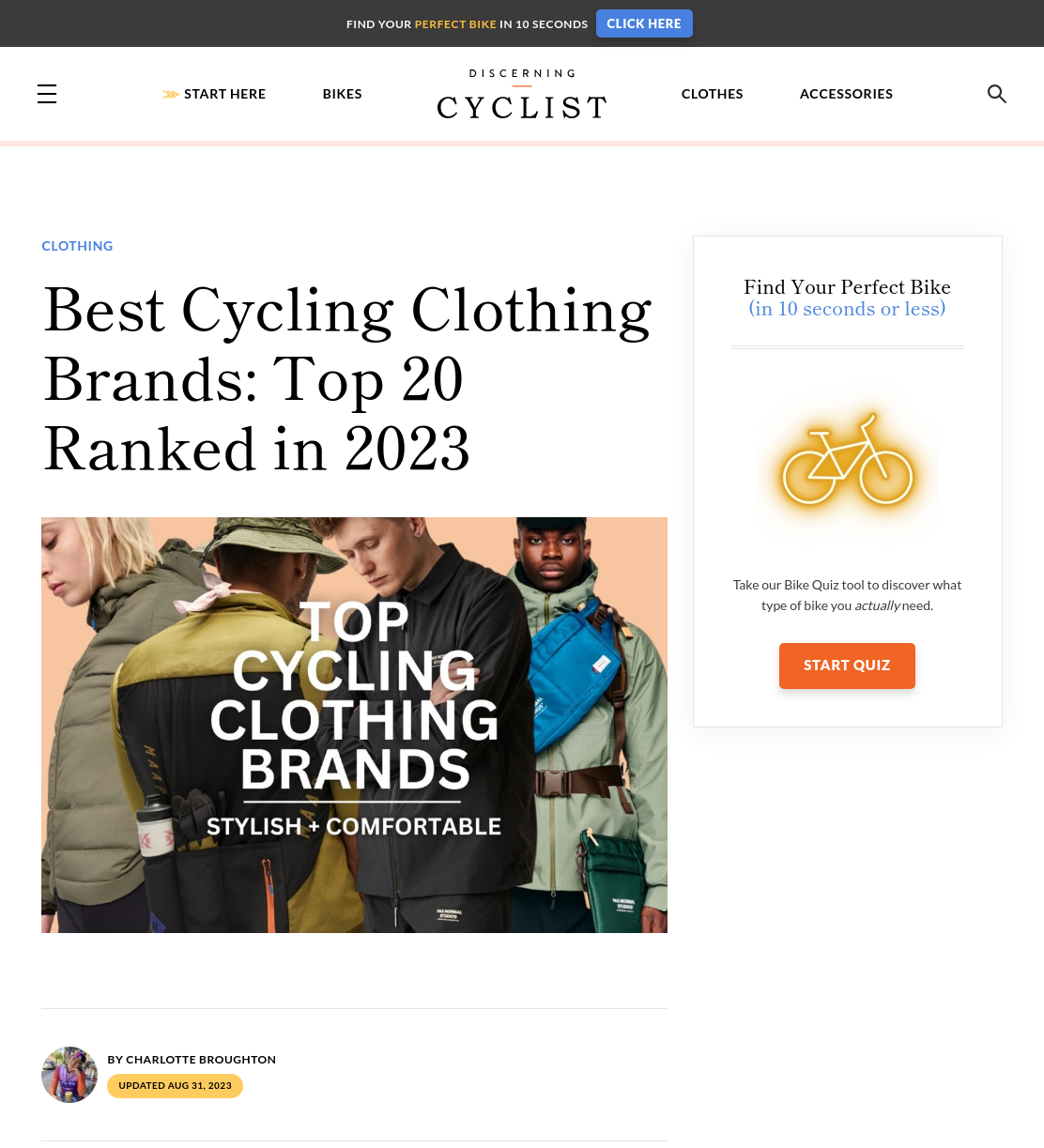Open author link Charlotte Broughton

(x=201, y=1060)
